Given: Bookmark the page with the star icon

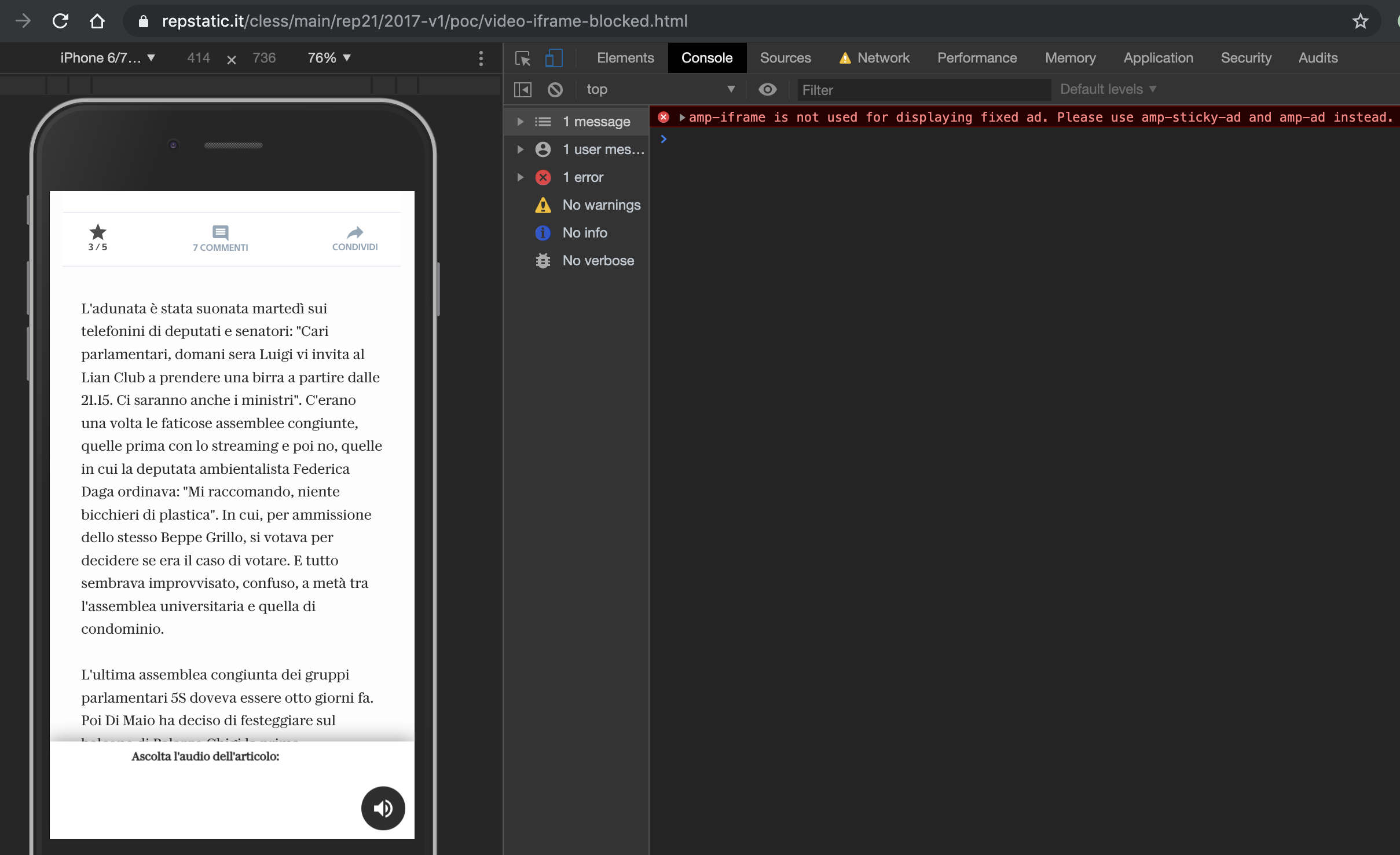Looking at the screenshot, I should click(x=1360, y=21).
